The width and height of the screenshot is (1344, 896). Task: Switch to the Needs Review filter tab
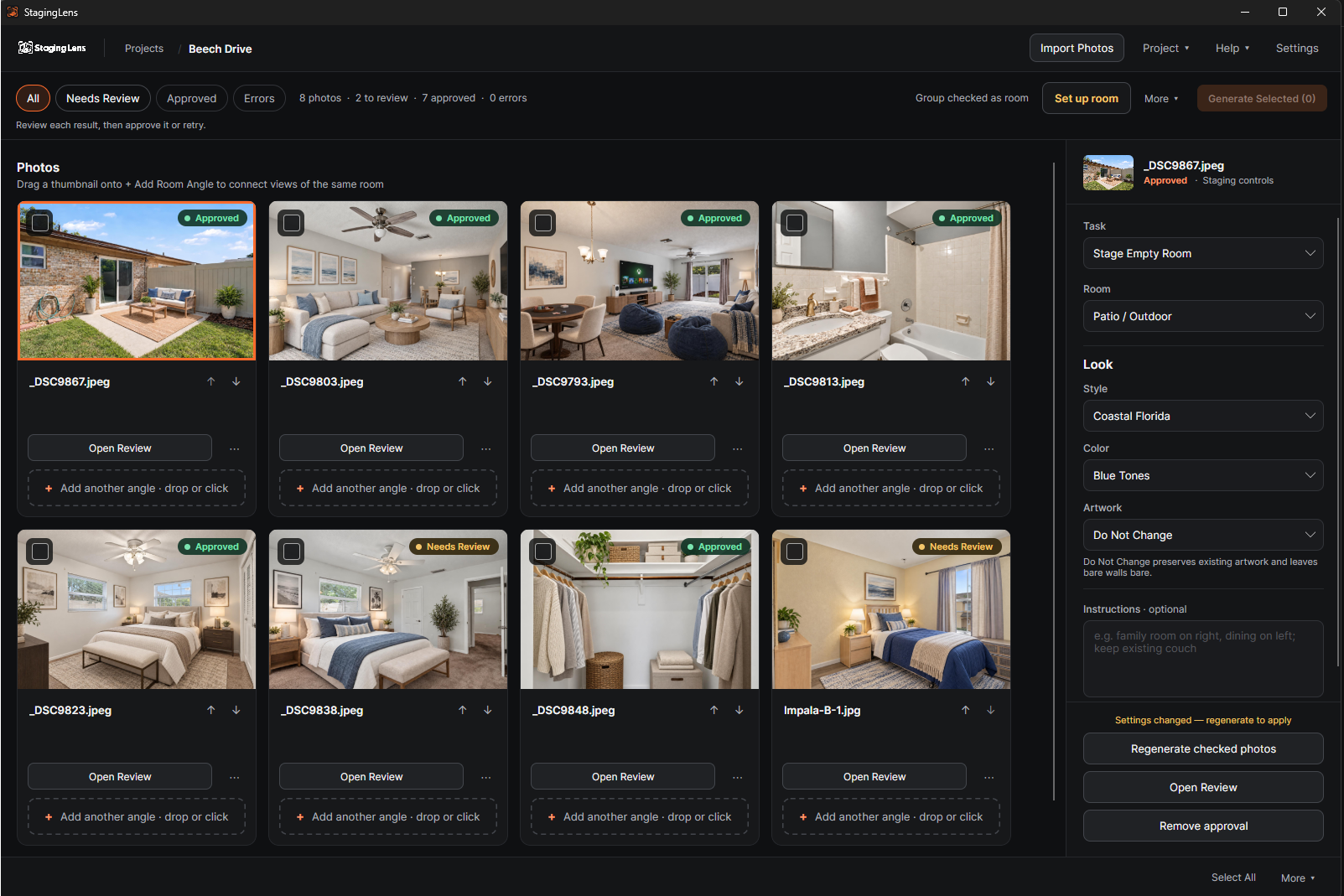103,98
